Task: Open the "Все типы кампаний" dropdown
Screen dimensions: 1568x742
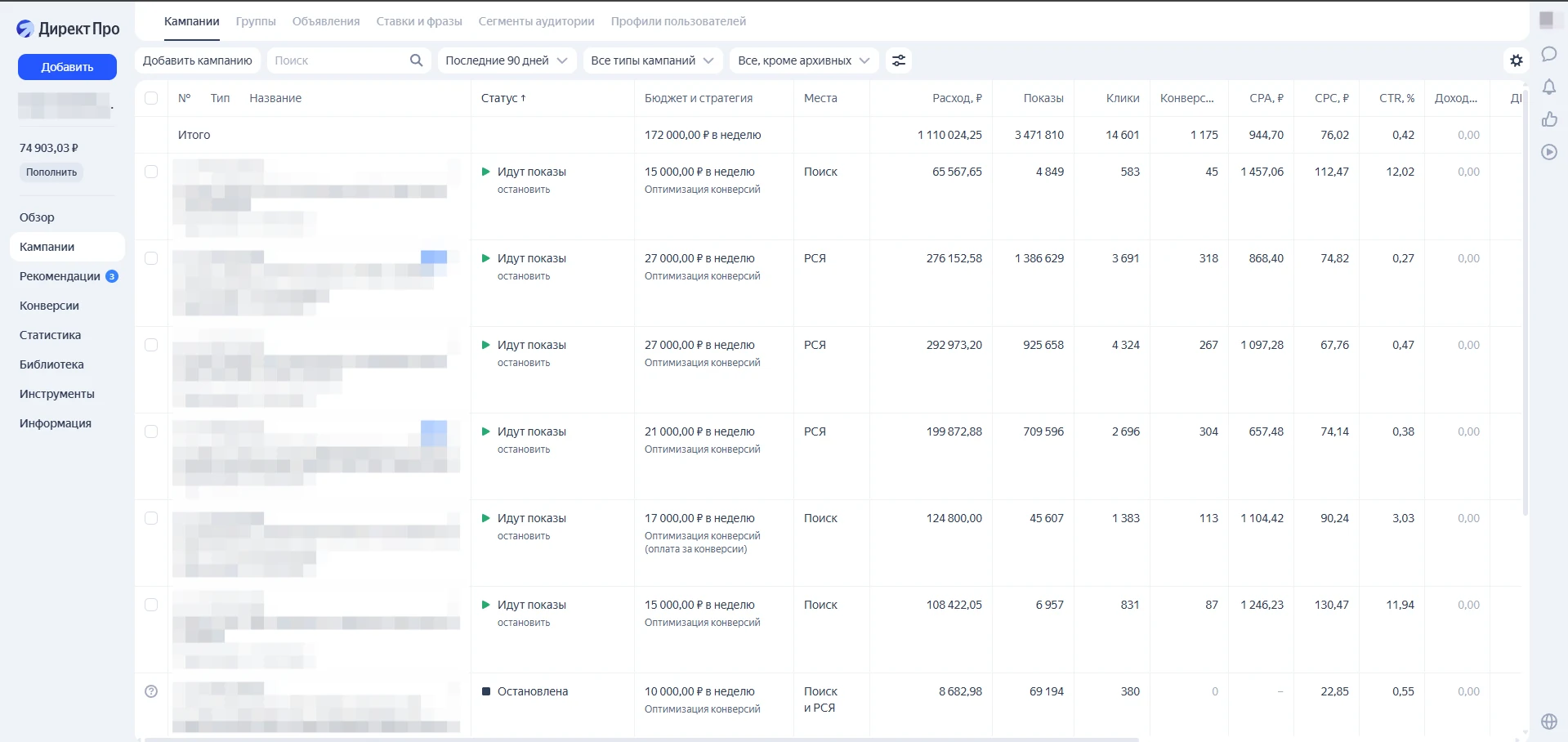Action: tap(652, 60)
